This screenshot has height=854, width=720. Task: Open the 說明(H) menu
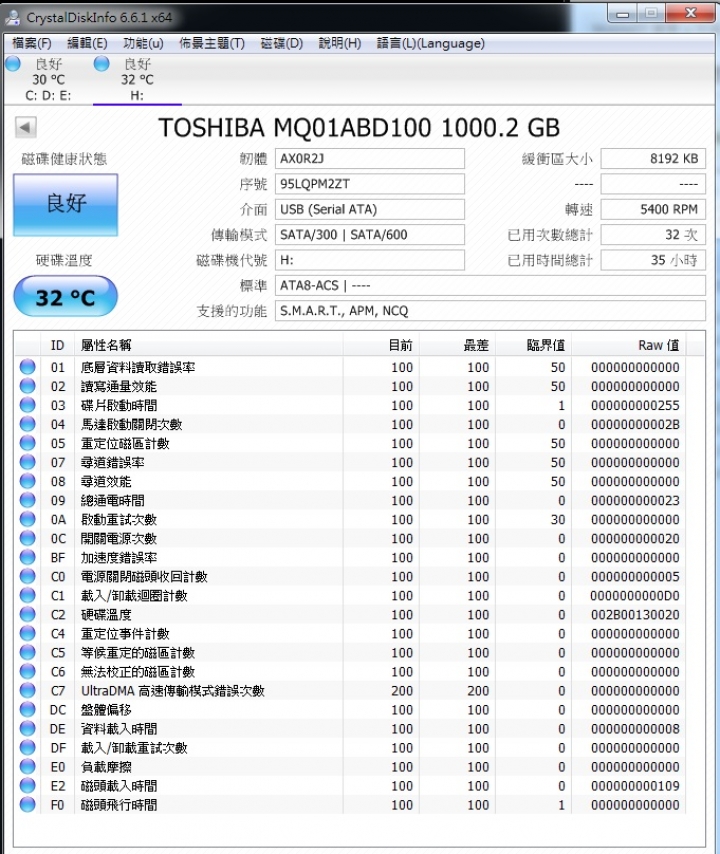pos(340,43)
